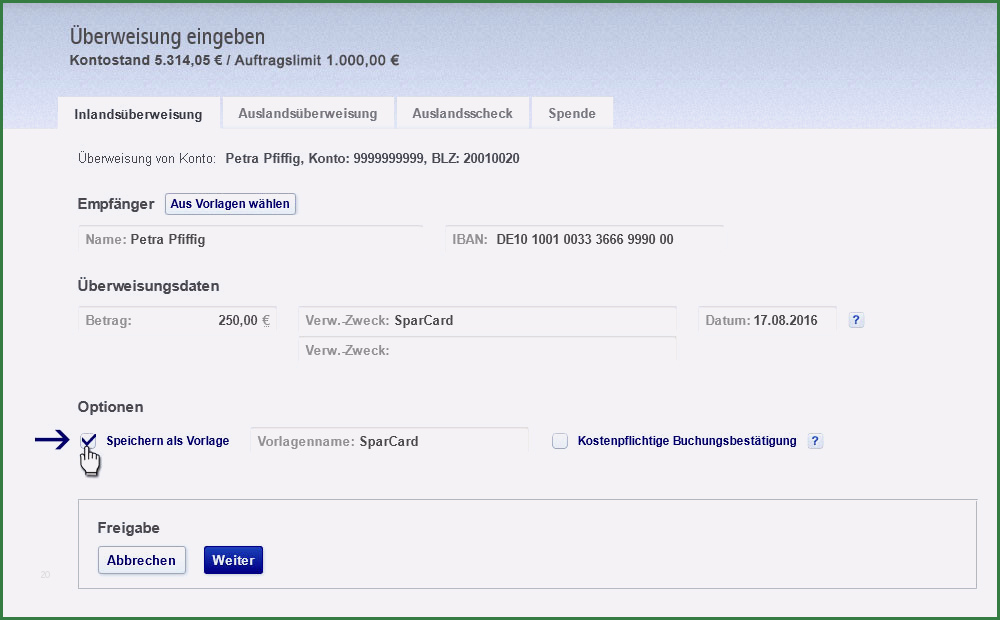Toggle the Speichern als Vorlage checkbox
Screen dimensions: 1000x620
pos(89,441)
